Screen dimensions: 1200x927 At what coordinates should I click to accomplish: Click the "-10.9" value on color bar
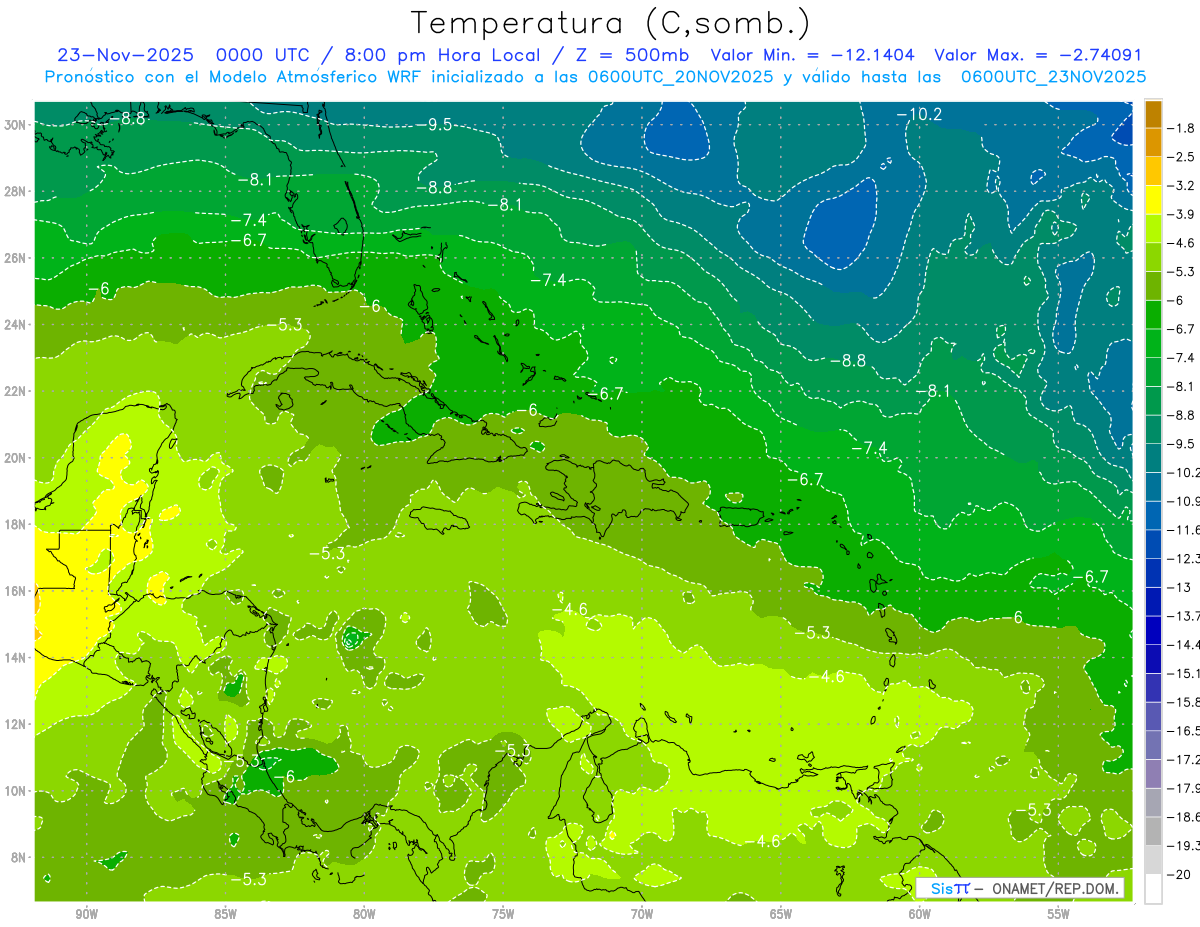pos(1183,501)
